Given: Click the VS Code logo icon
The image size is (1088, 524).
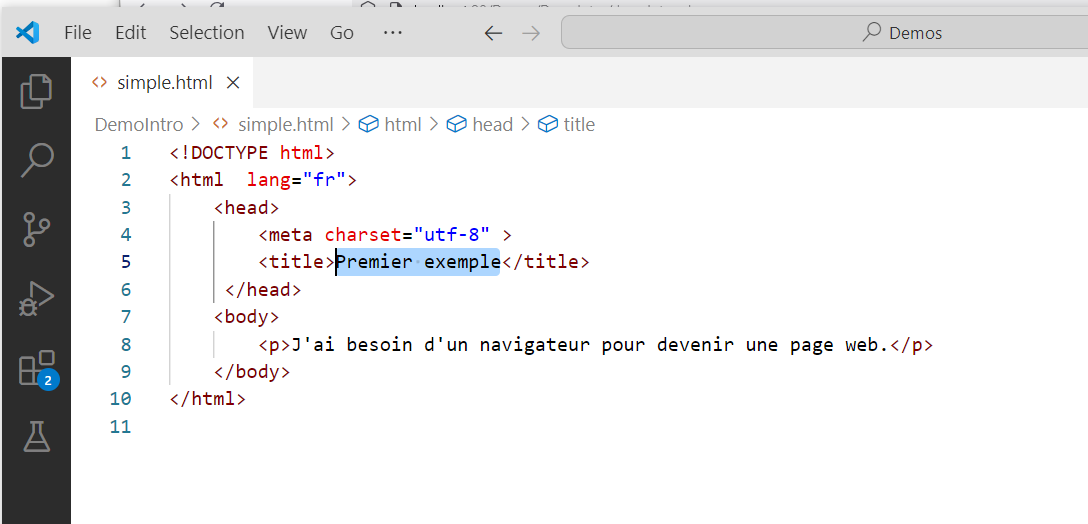Looking at the screenshot, I should [28, 33].
